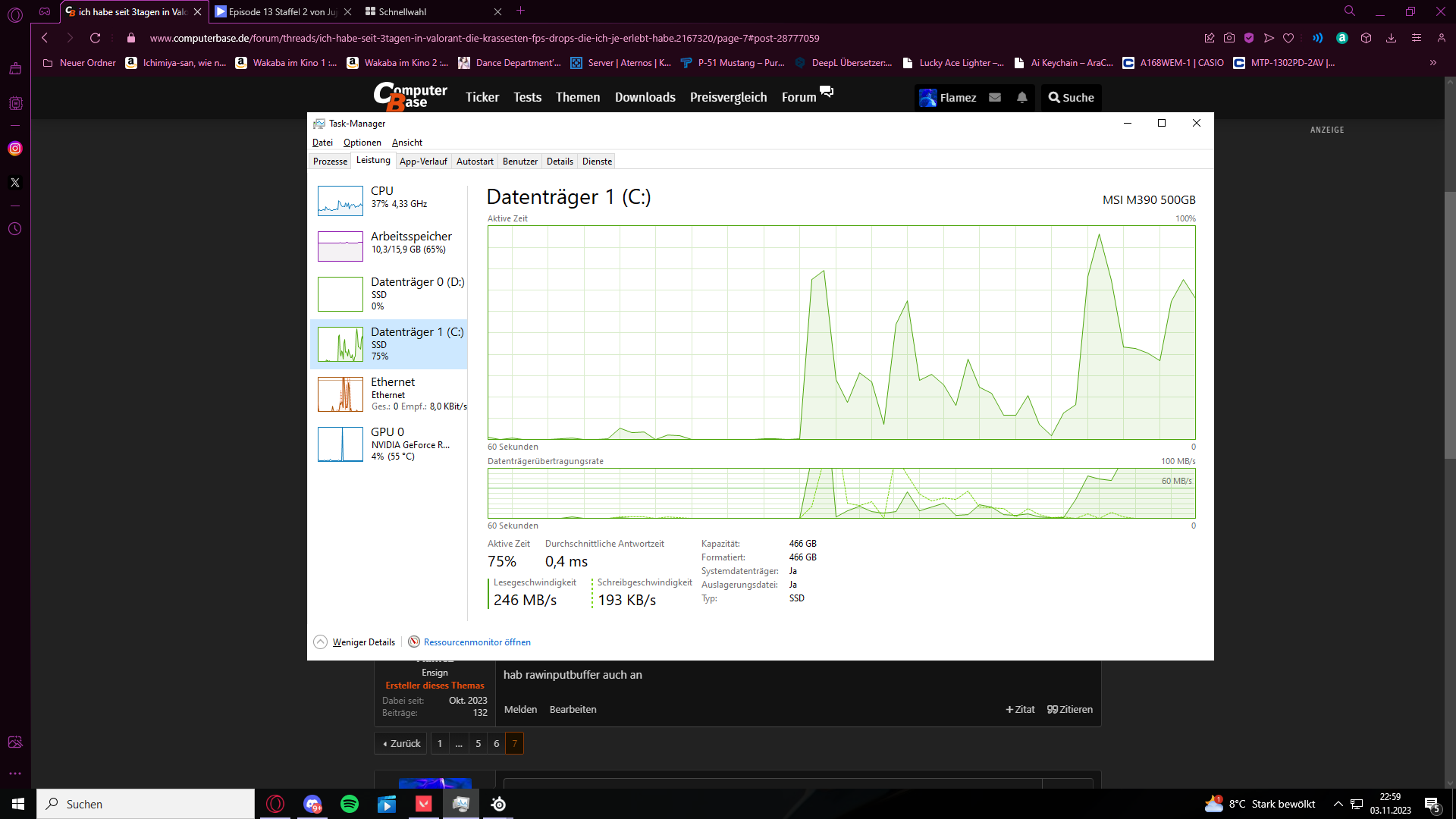Image resolution: width=1456 pixels, height=819 pixels.
Task: Expand the bookmarks bar overflow chevron
Action: [1432, 63]
